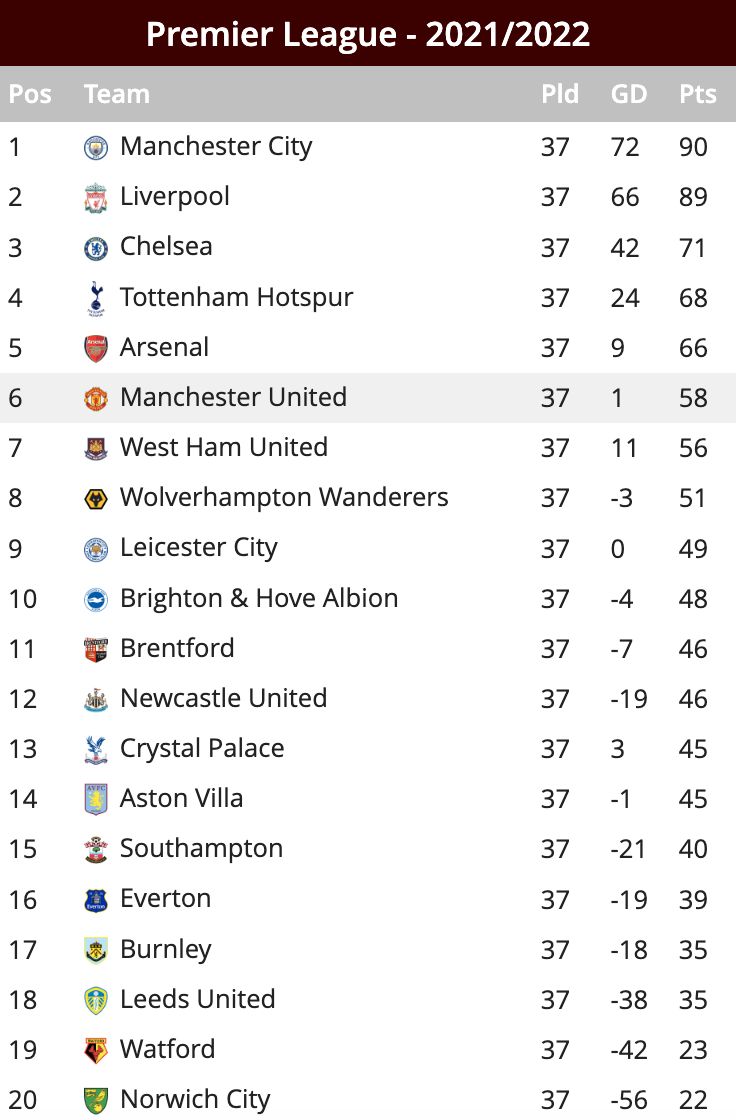The width and height of the screenshot is (736, 1120).
Task: Open West Ham United team link
Action: (x=224, y=447)
